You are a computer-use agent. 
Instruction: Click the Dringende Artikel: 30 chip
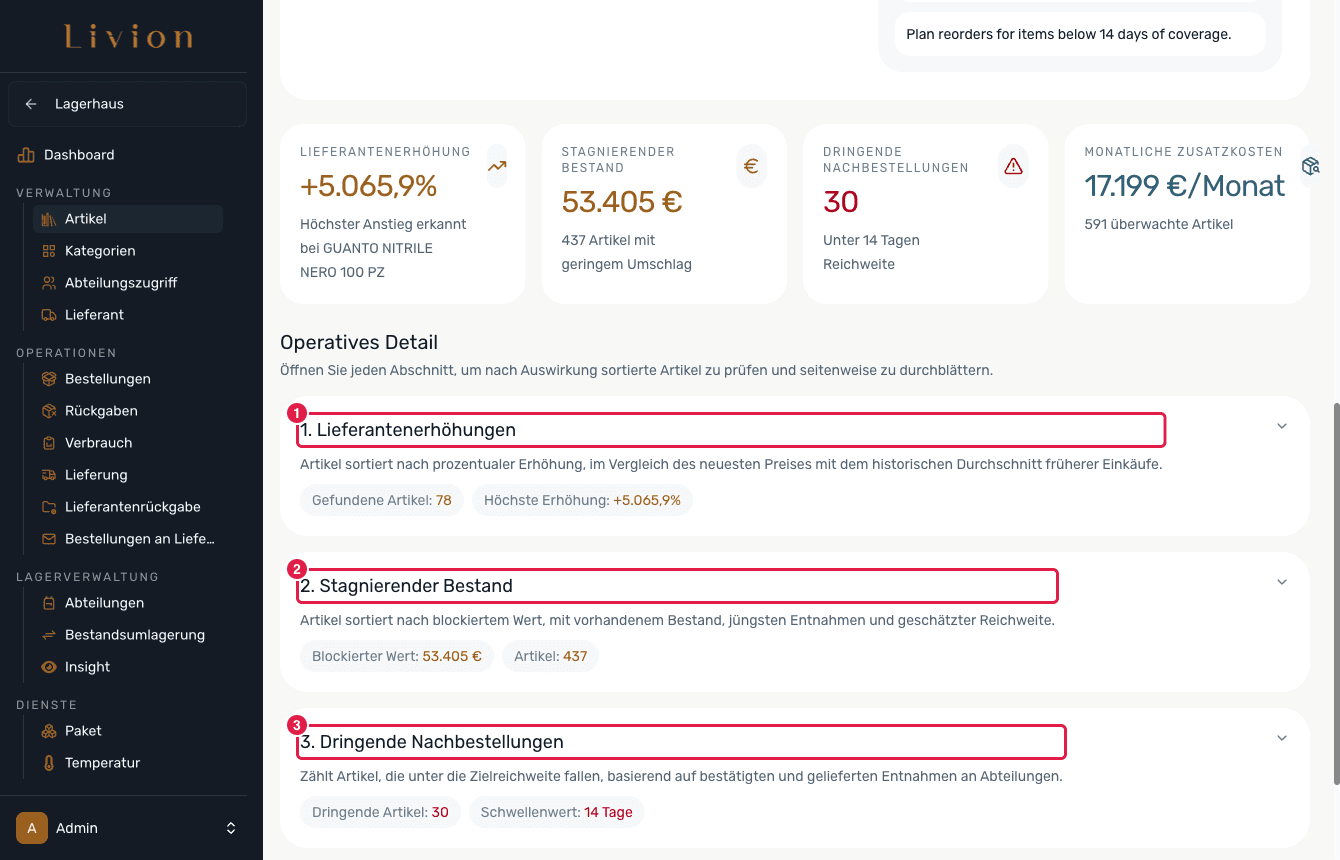[380, 813]
